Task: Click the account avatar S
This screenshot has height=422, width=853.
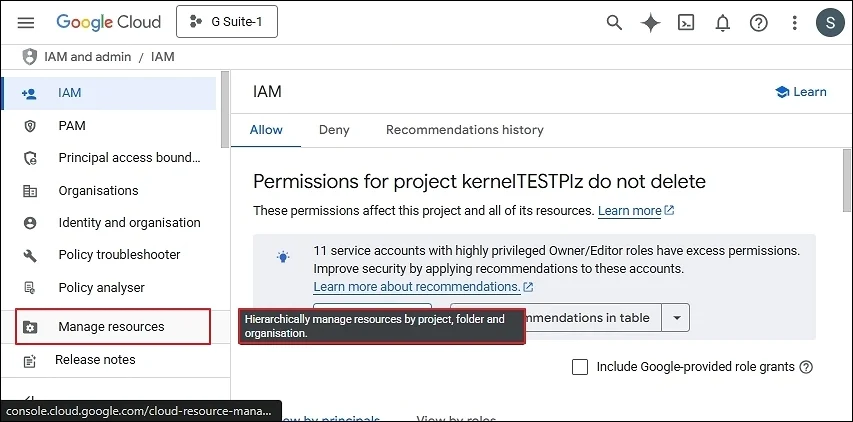Action: point(830,22)
